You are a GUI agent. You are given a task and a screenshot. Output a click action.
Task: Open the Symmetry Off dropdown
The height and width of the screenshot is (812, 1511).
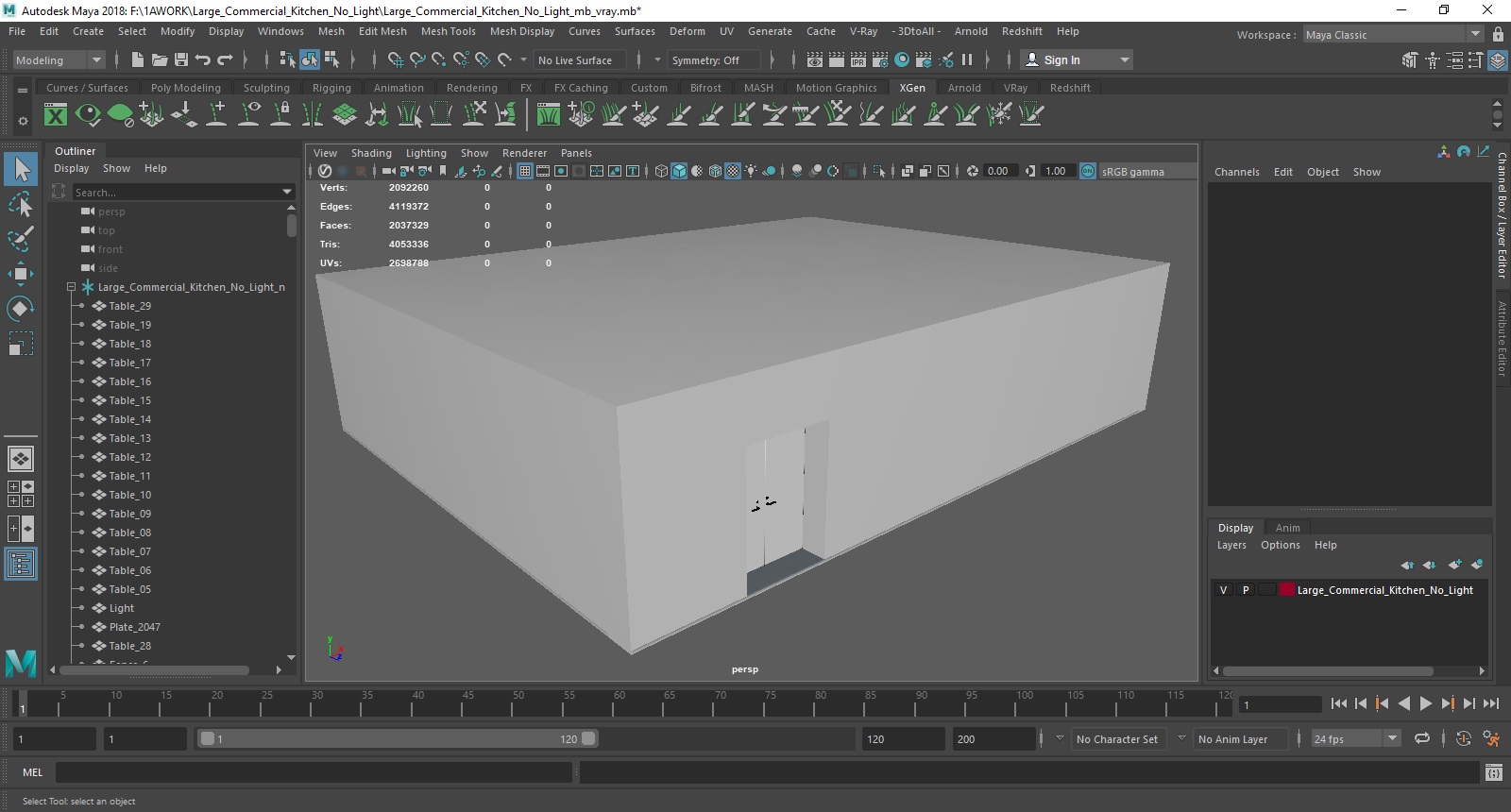tap(714, 59)
